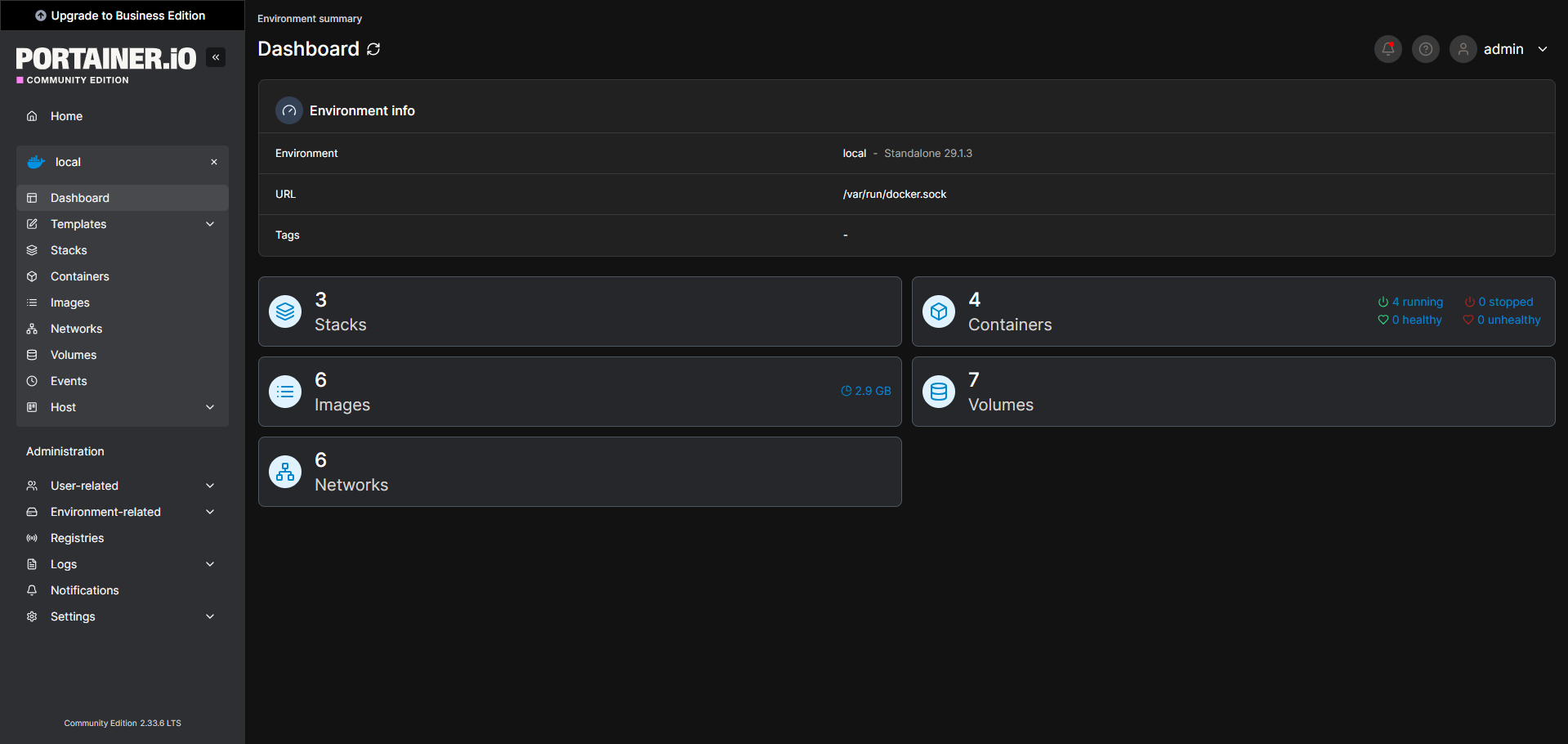The height and width of the screenshot is (744, 1568).
Task: Click the Registries icon in the sidebar
Action: (32, 538)
